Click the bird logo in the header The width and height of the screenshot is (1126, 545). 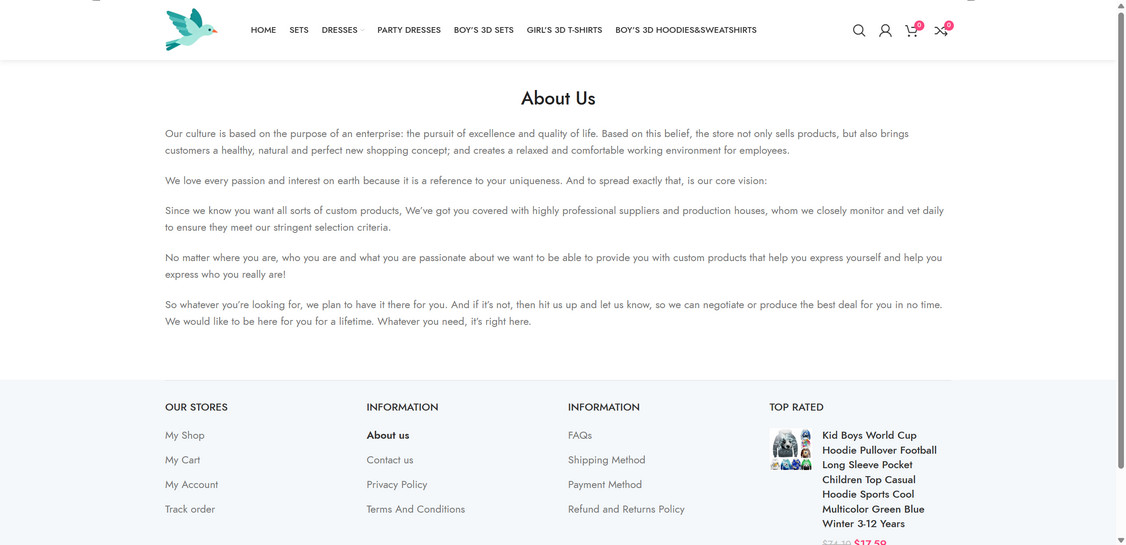coord(191,29)
